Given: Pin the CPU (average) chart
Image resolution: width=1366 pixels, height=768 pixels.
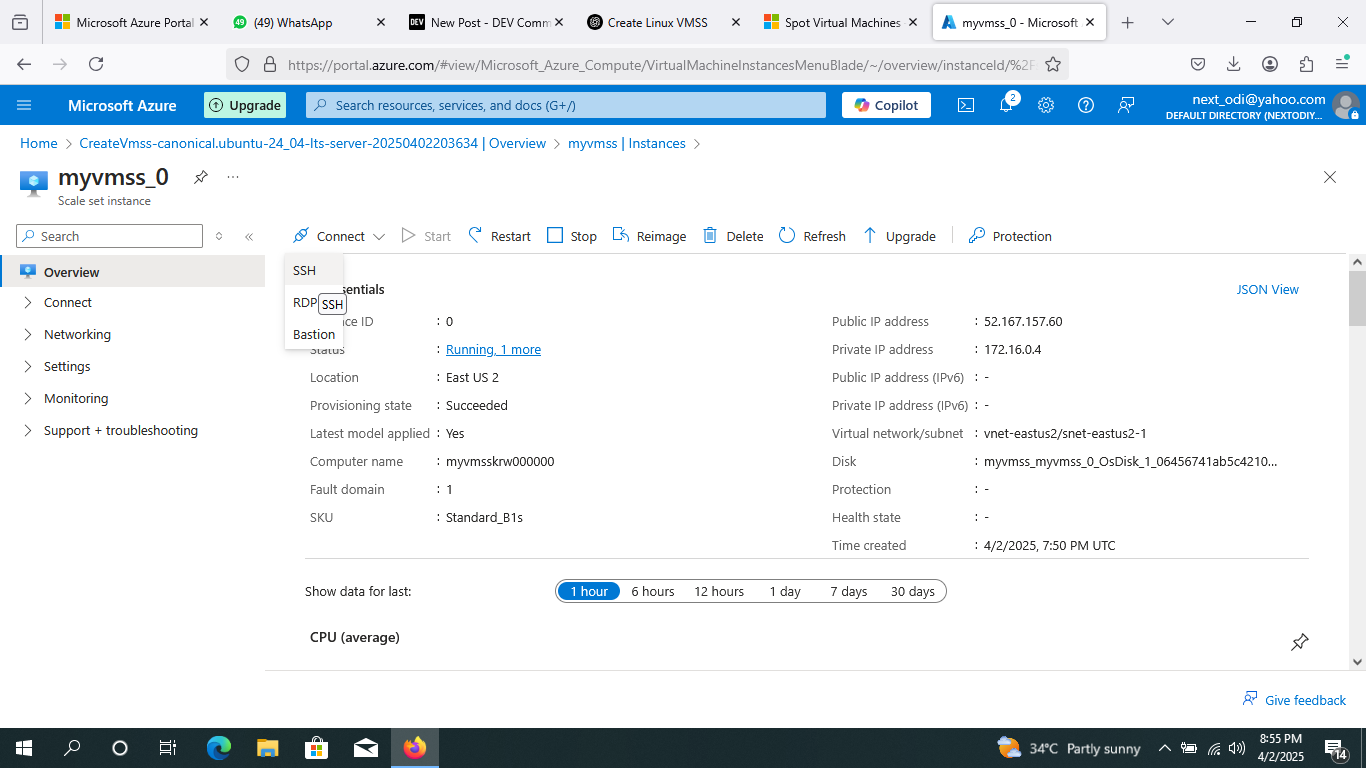Looking at the screenshot, I should 1300,642.
